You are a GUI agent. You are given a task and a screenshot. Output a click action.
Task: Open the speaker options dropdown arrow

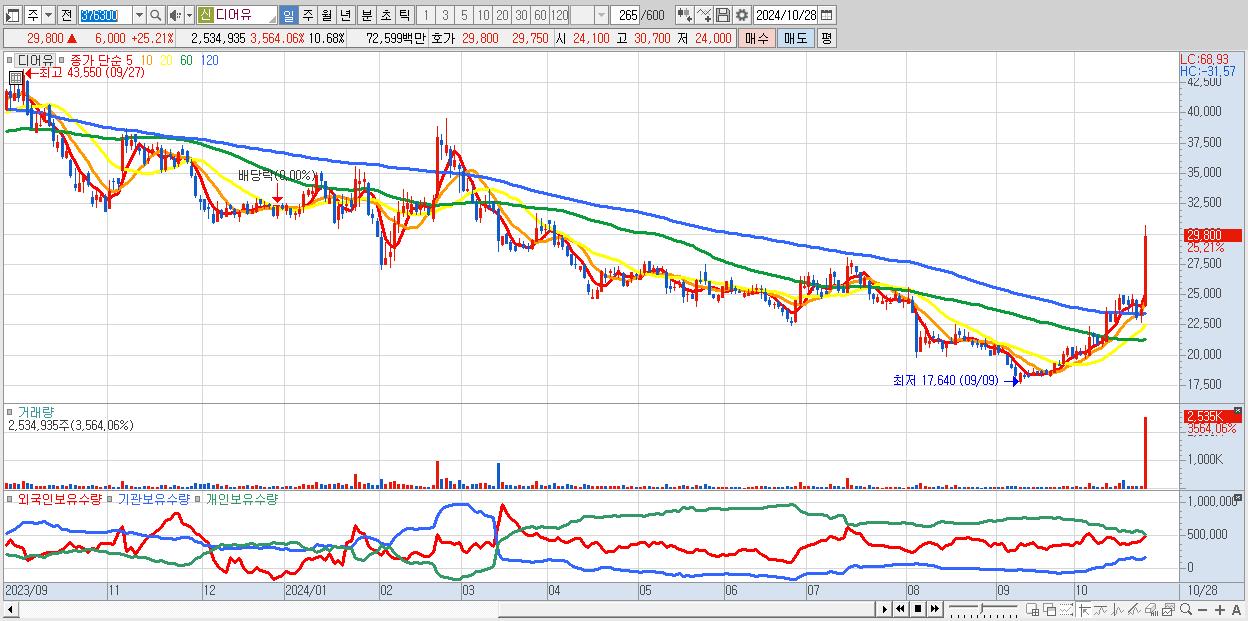click(x=189, y=16)
